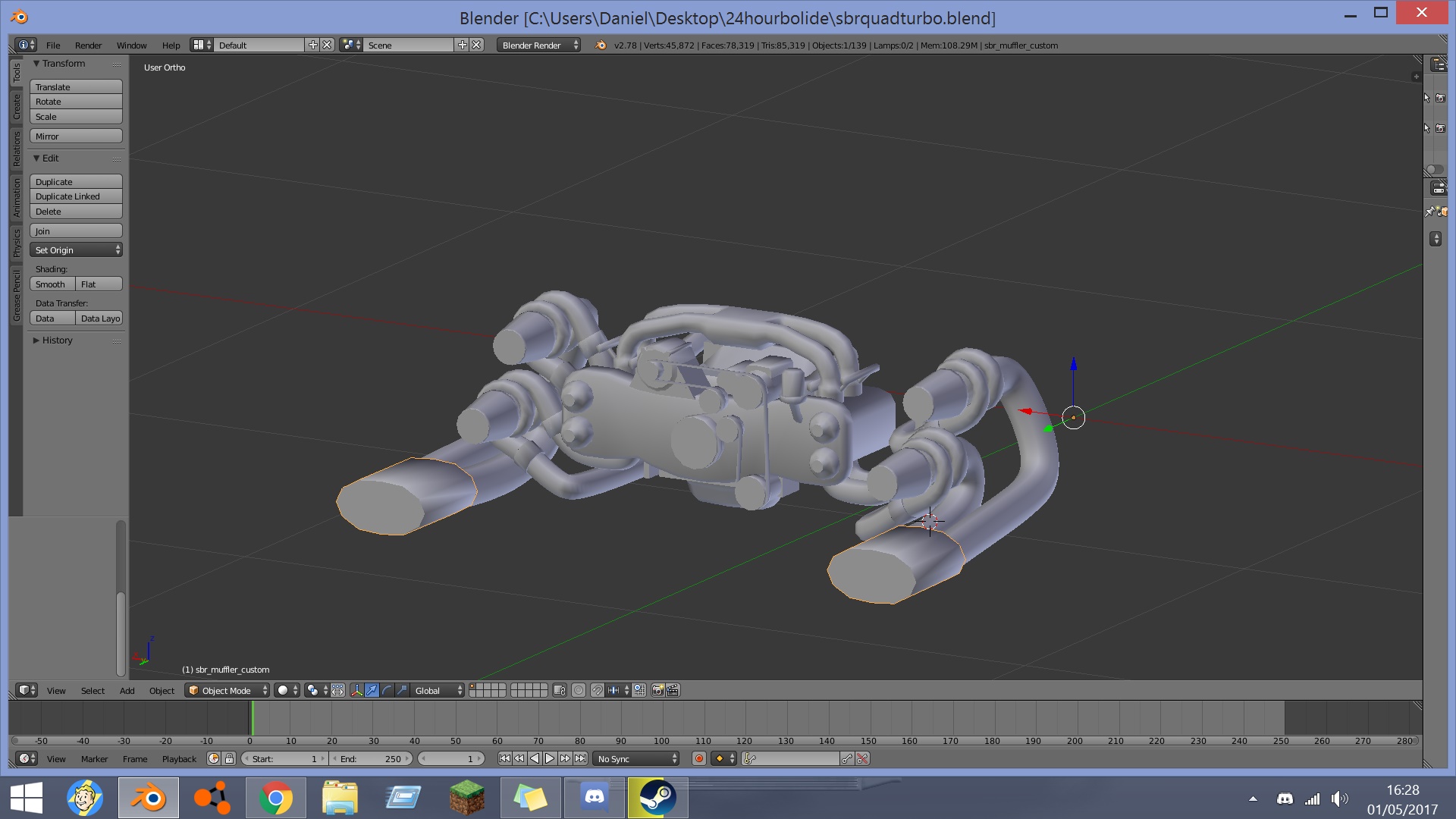Click snap target grid icon
The height and width of the screenshot is (819, 1456).
point(639,690)
